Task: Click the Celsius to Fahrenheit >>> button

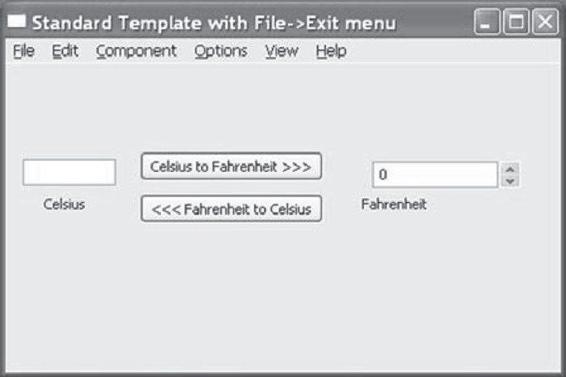Action: click(231, 166)
